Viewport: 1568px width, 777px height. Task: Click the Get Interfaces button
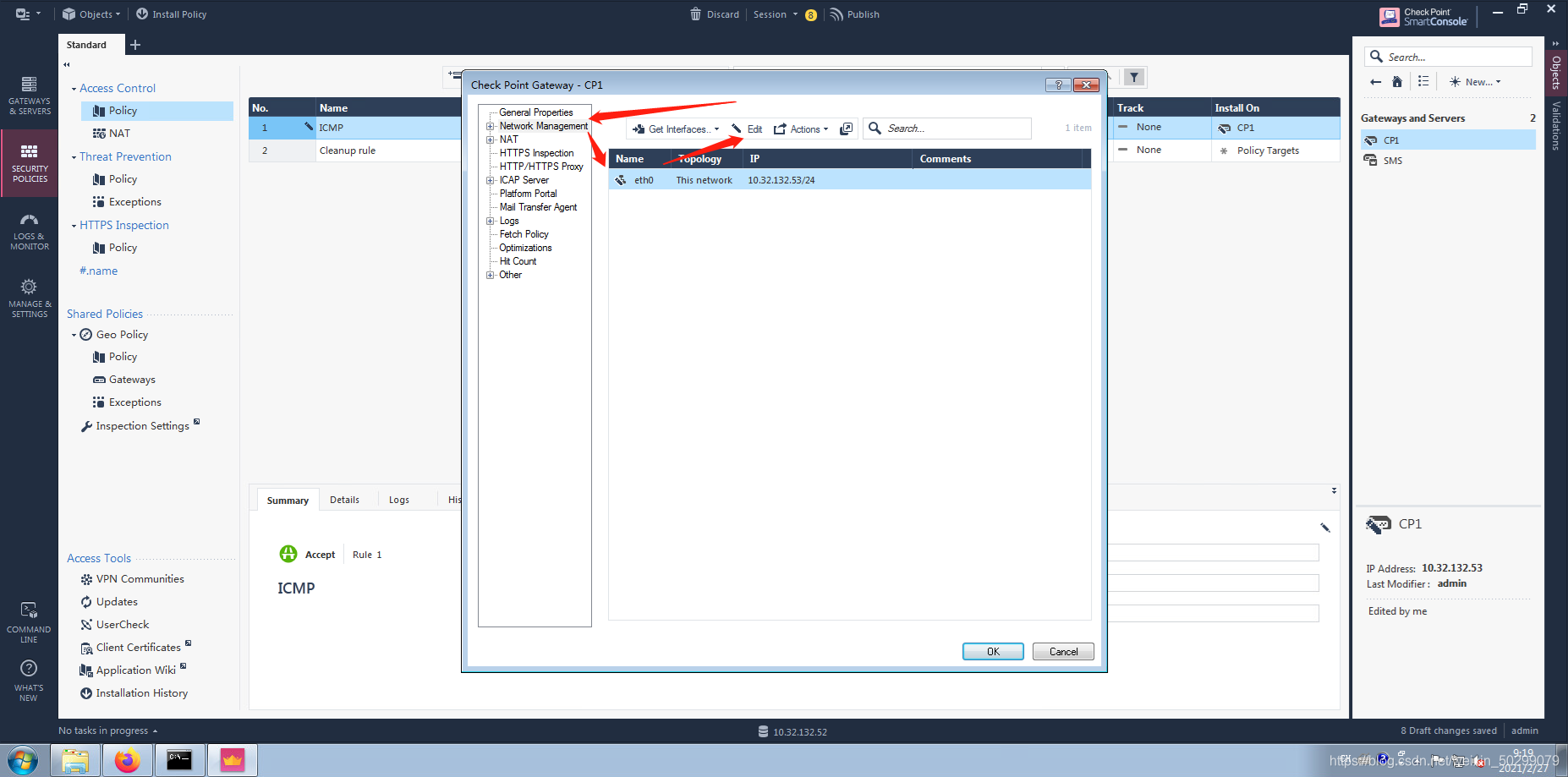coord(676,129)
